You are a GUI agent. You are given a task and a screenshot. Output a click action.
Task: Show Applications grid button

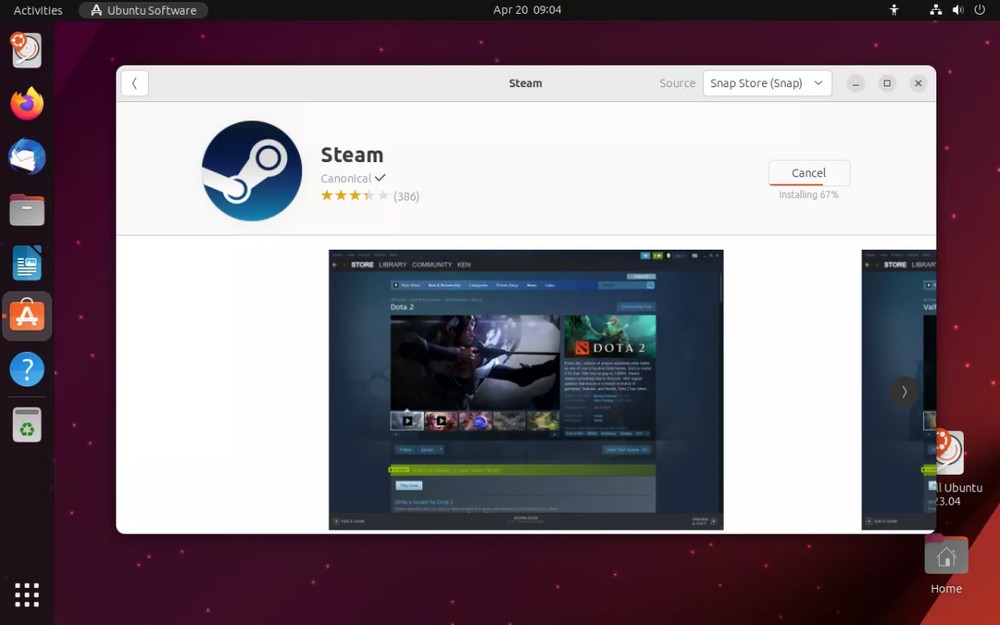click(27, 594)
